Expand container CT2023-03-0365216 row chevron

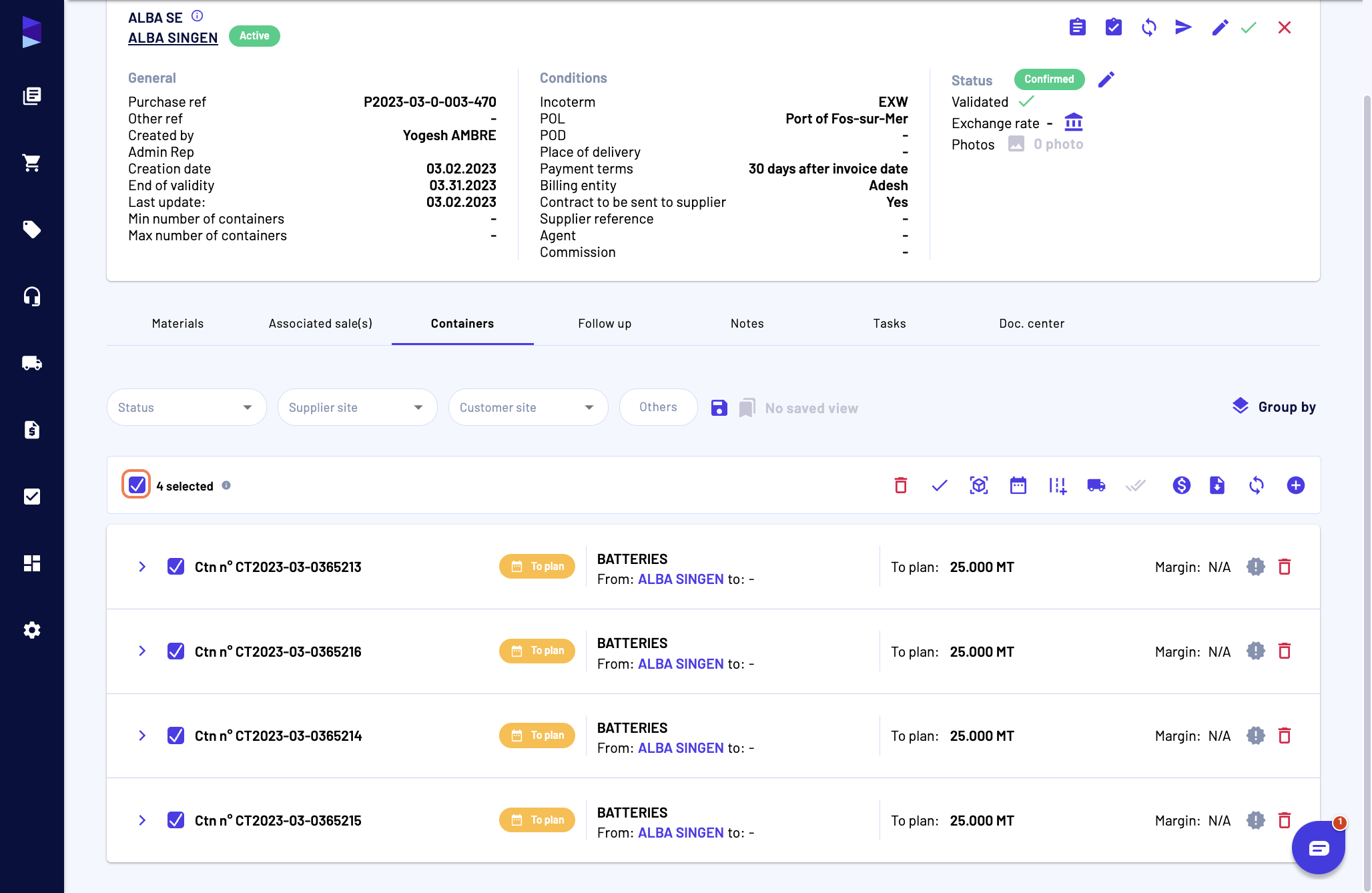click(141, 651)
